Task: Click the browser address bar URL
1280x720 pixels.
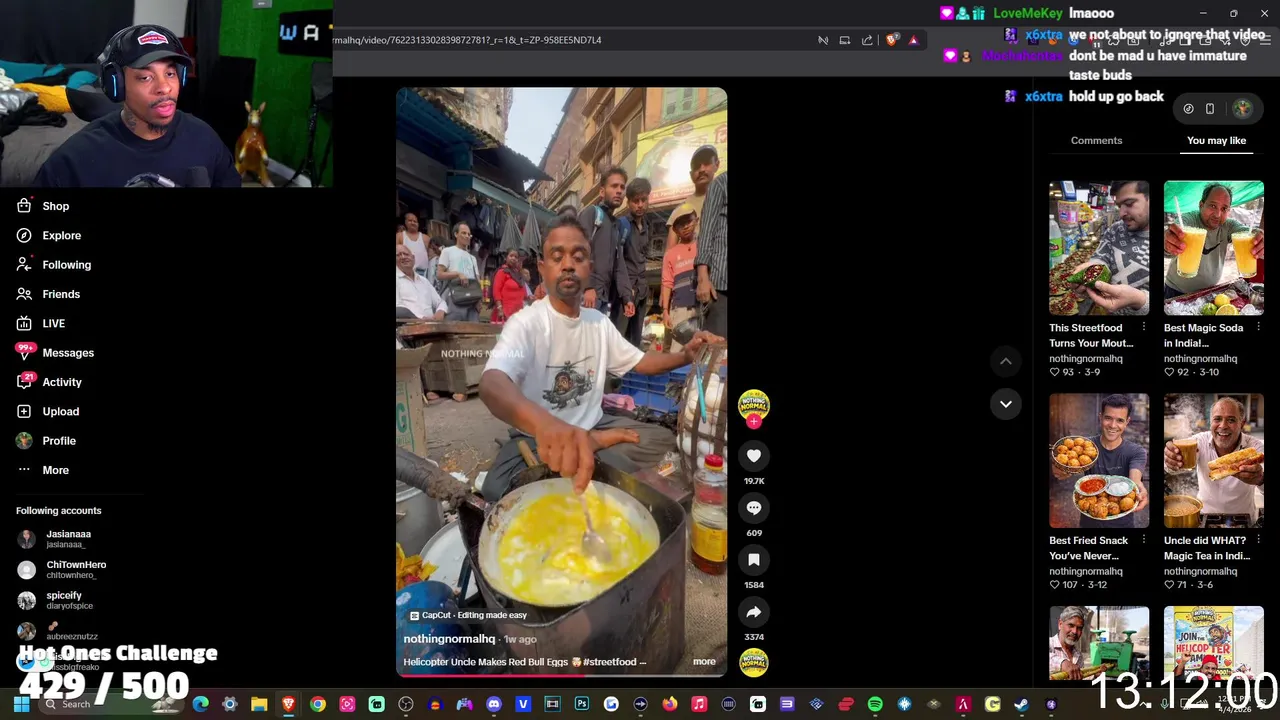Action: pos(468,40)
